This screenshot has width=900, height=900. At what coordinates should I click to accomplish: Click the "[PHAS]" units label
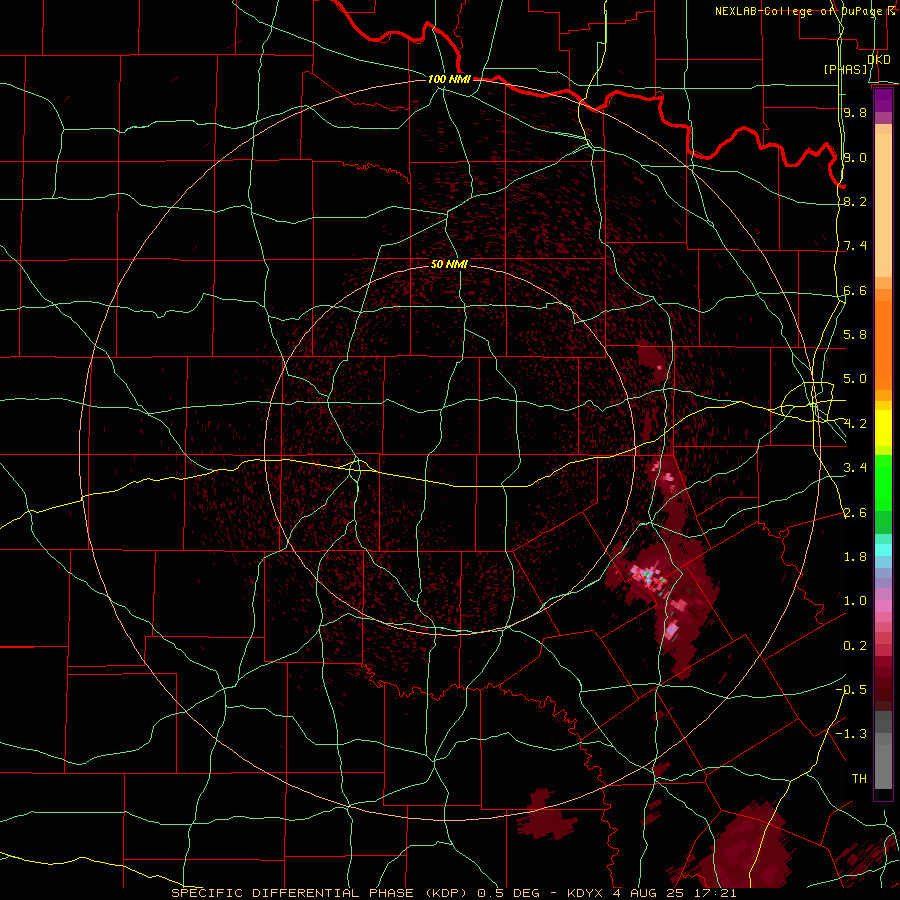[845, 70]
